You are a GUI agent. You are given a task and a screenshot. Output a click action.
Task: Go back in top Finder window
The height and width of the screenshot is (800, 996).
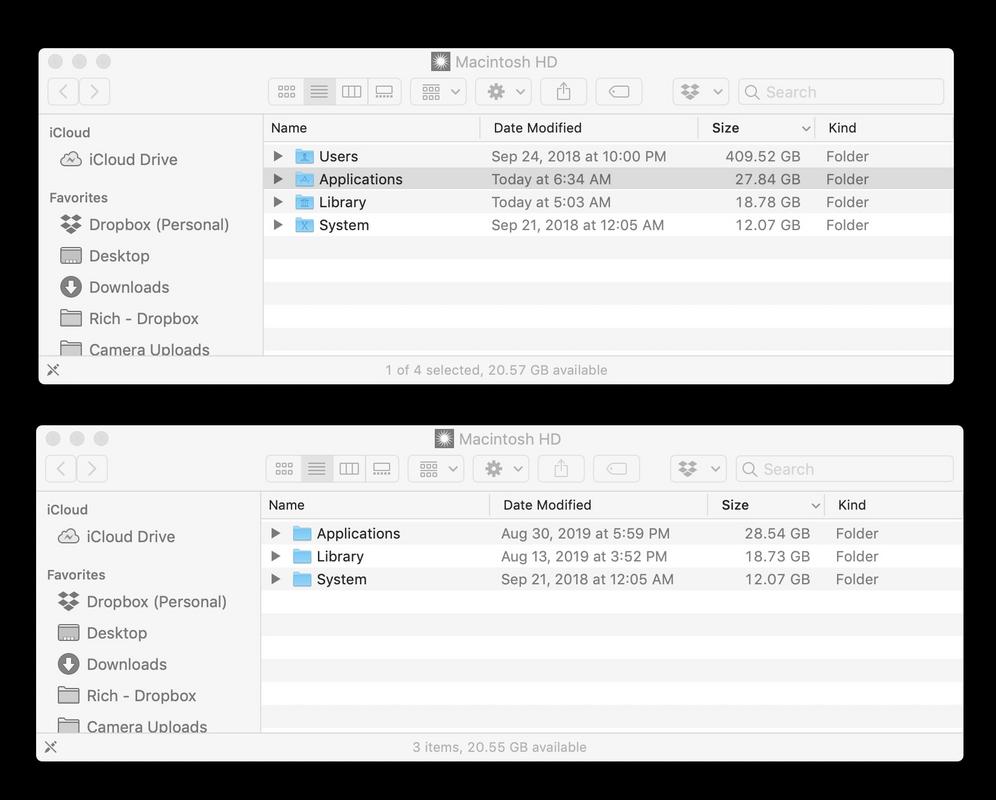coord(64,92)
